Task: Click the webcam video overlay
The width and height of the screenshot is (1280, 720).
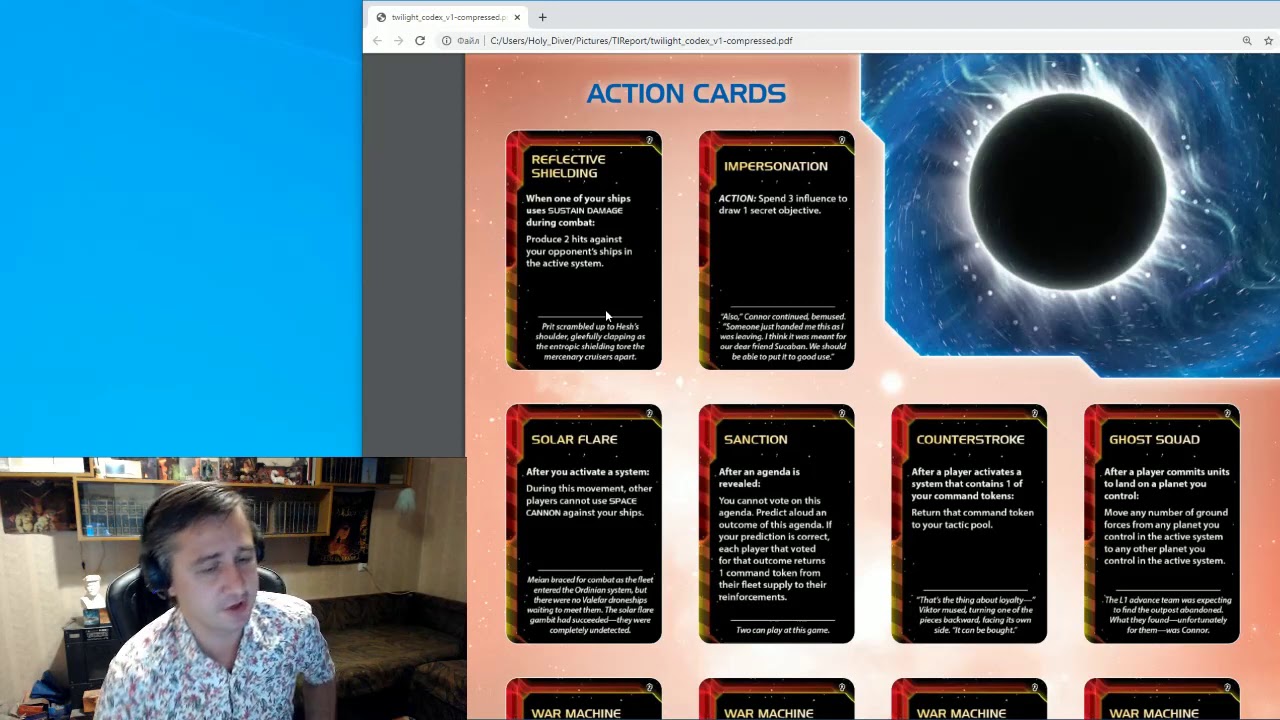Action: click(x=233, y=589)
